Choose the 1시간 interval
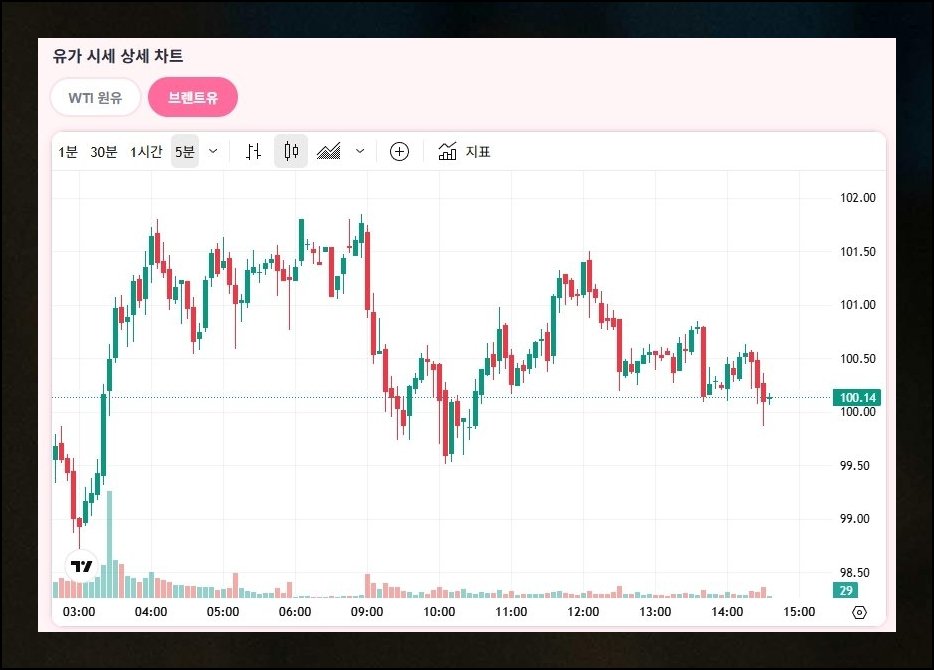This screenshot has width=934, height=670. point(146,152)
